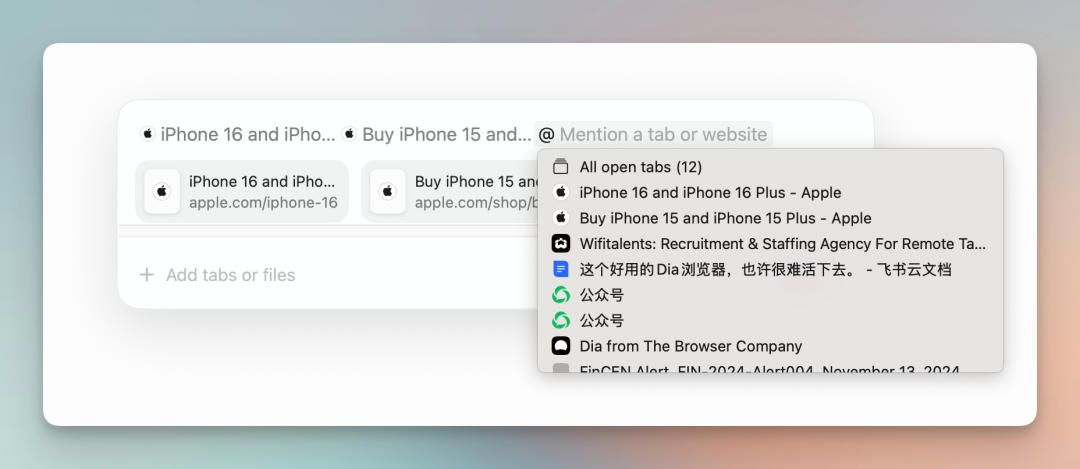The width and height of the screenshot is (1080, 469).
Task: Choose Buy iPhone 15 and iPhone 15 Plus entry
Action: (x=770, y=218)
